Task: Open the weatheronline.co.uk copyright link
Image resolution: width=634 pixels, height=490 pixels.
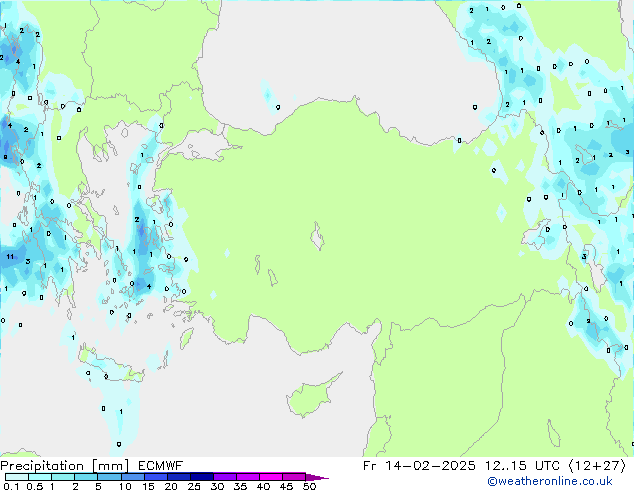Action: [x=550, y=481]
